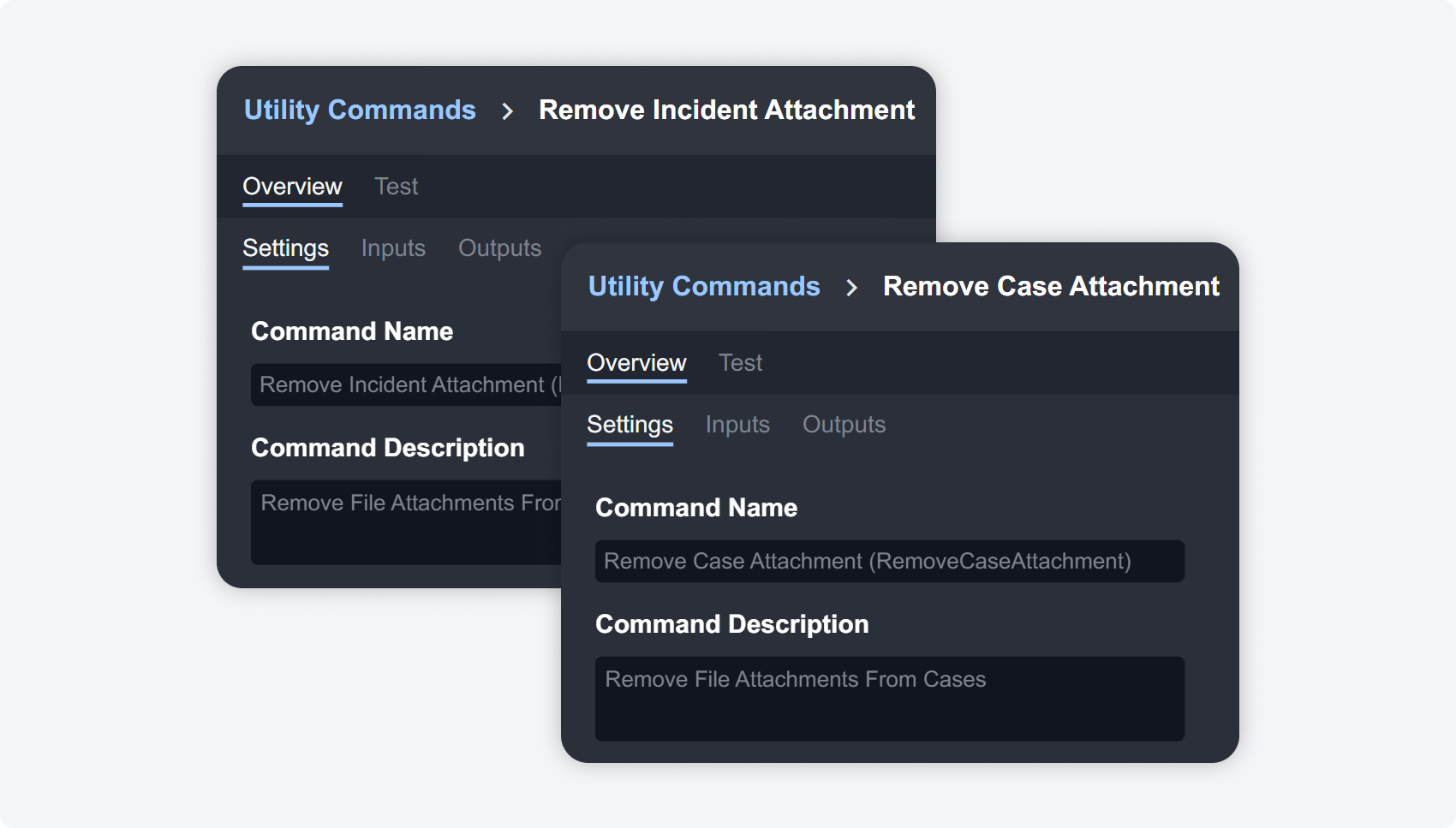This screenshot has height=828, width=1456.
Task: Focus the Incident panel command description box
Action: pos(405,522)
